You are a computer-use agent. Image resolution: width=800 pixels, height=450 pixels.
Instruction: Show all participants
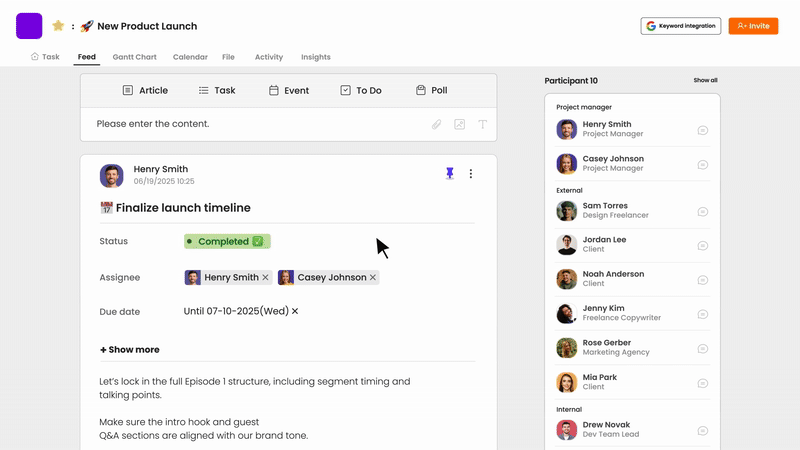pyautogui.click(x=705, y=80)
